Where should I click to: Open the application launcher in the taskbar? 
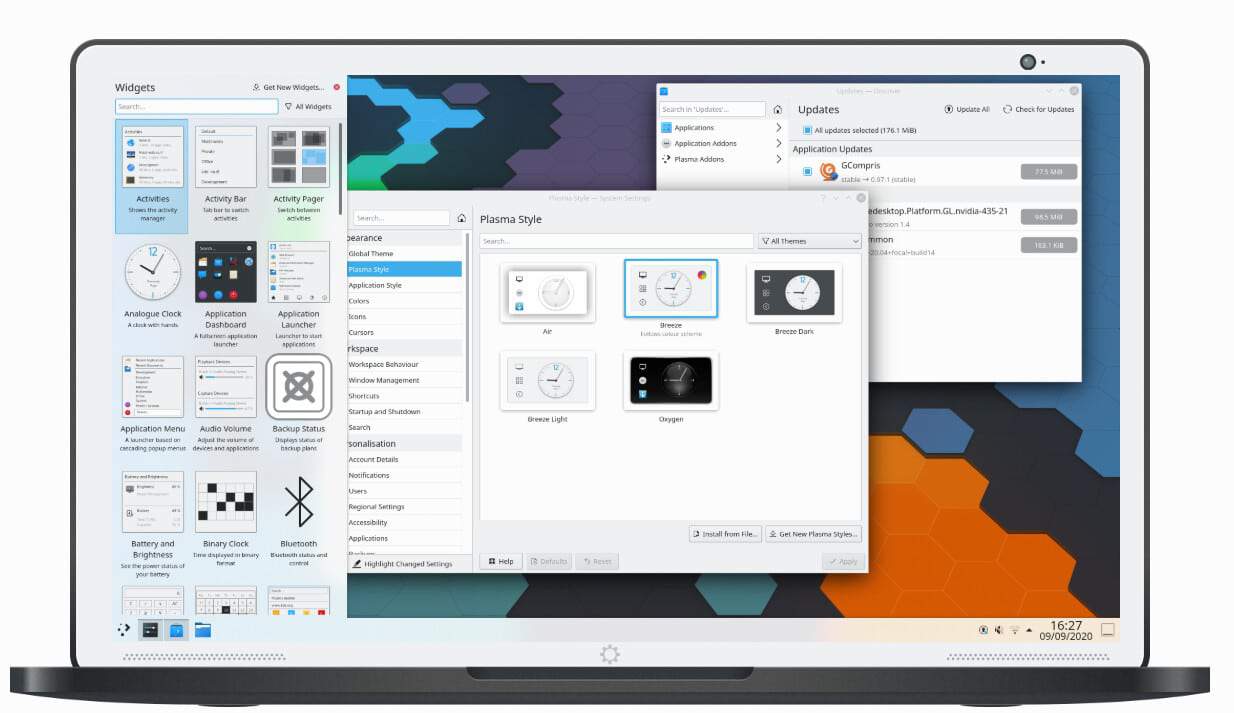123,630
